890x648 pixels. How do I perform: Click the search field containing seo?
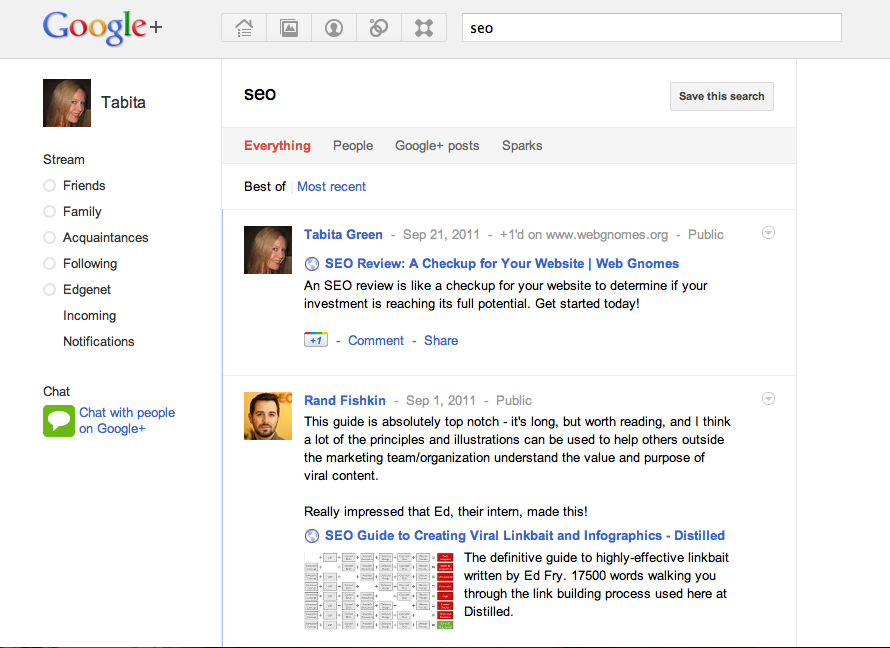click(x=651, y=28)
